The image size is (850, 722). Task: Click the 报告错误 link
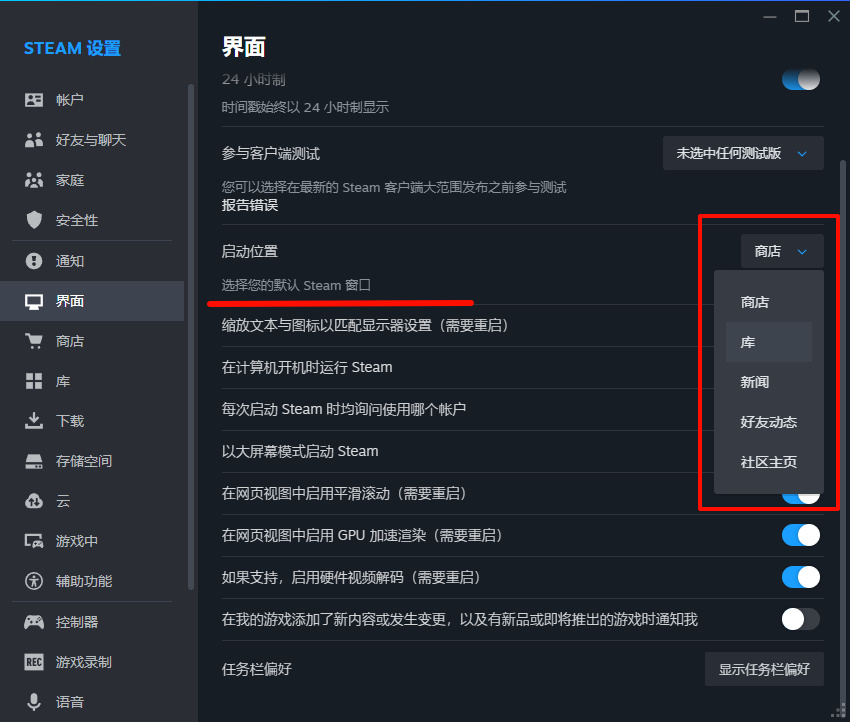pos(250,205)
